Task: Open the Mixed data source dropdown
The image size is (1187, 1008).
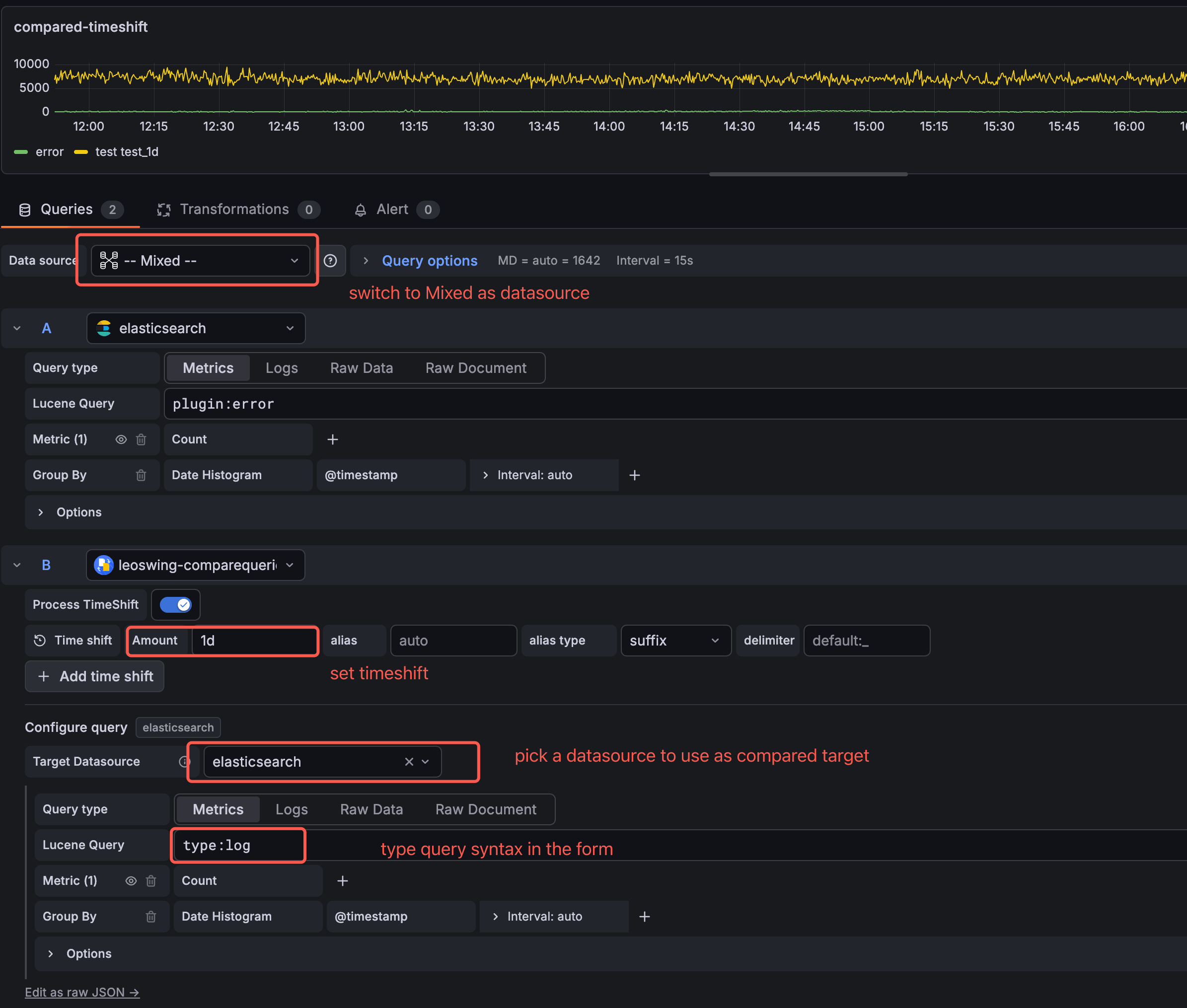Action: (200, 261)
